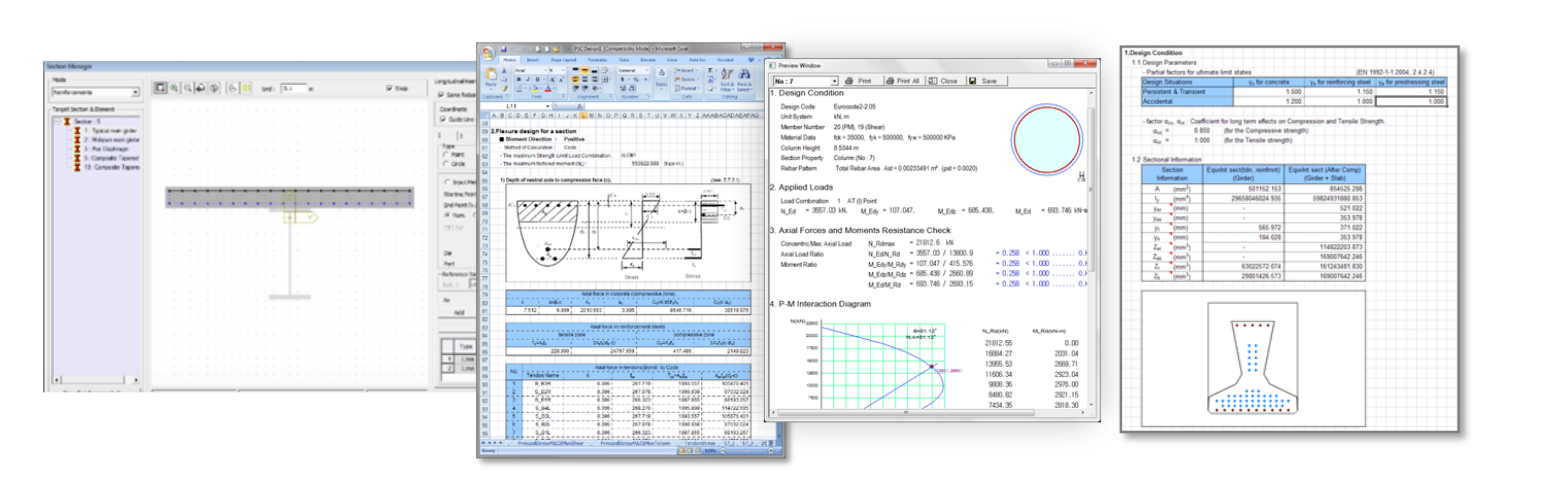Click the Grid value input field in Section Manager
Screen dimensions: 1552x502
point(294,88)
